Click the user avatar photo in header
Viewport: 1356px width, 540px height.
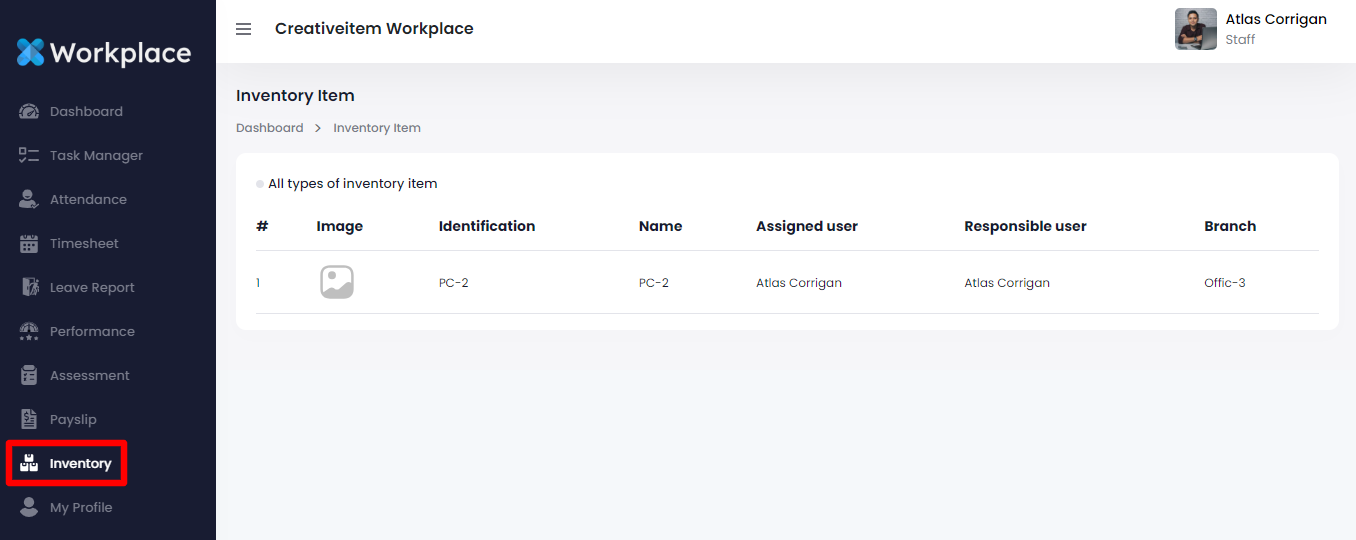pos(1195,29)
